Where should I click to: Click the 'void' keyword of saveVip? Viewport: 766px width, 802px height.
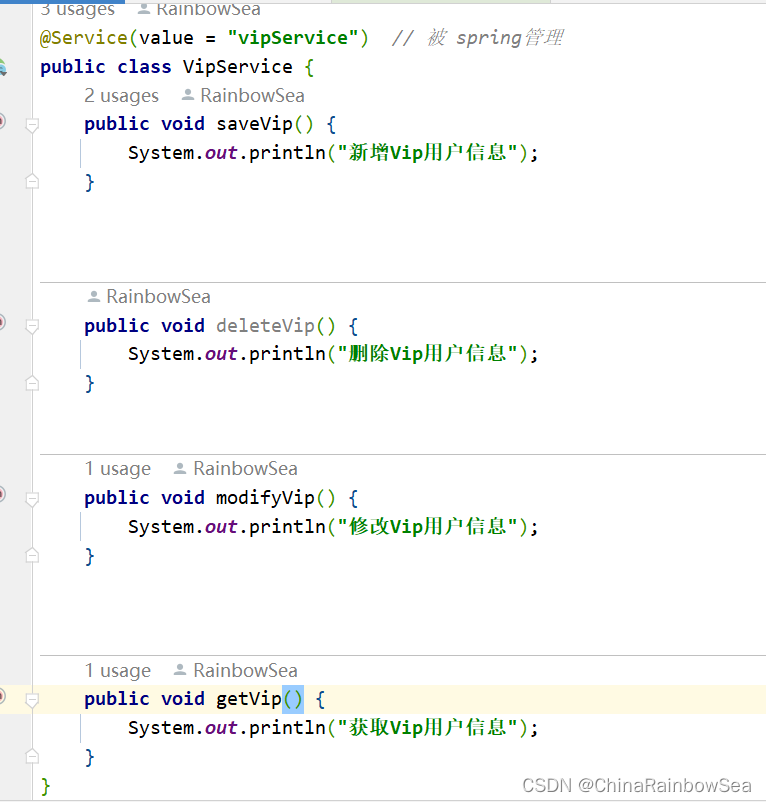coord(183,124)
